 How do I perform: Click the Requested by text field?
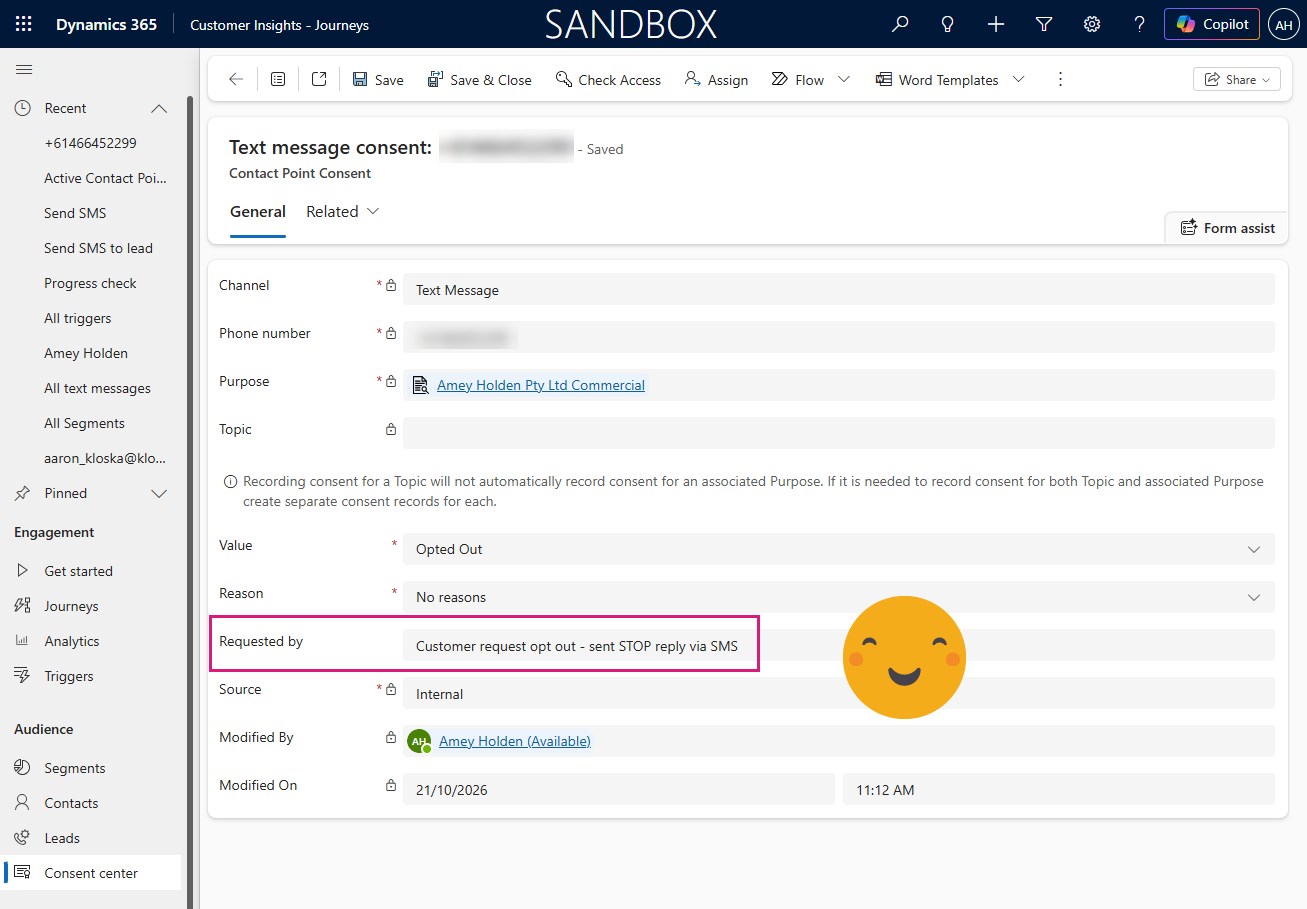pyautogui.click(x=839, y=645)
